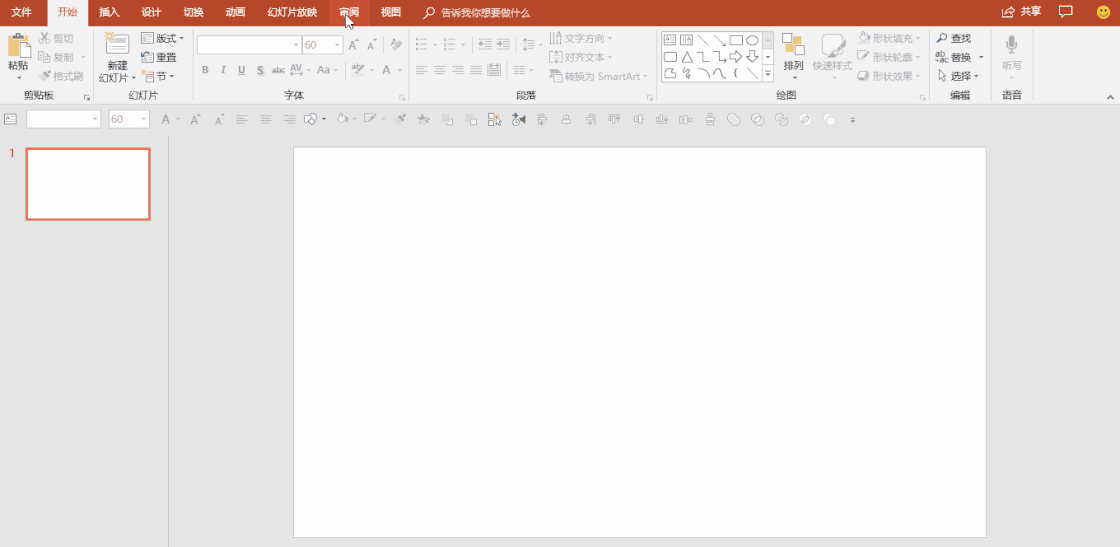The height and width of the screenshot is (547, 1120).
Task: Click the 剪切 cut scissors icon
Action: click(44, 38)
